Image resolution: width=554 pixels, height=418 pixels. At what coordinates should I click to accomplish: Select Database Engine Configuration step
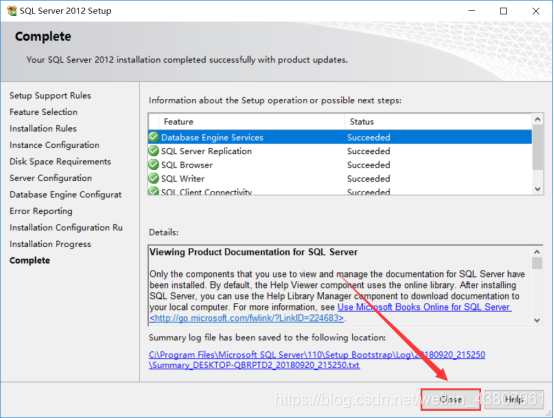(65, 195)
